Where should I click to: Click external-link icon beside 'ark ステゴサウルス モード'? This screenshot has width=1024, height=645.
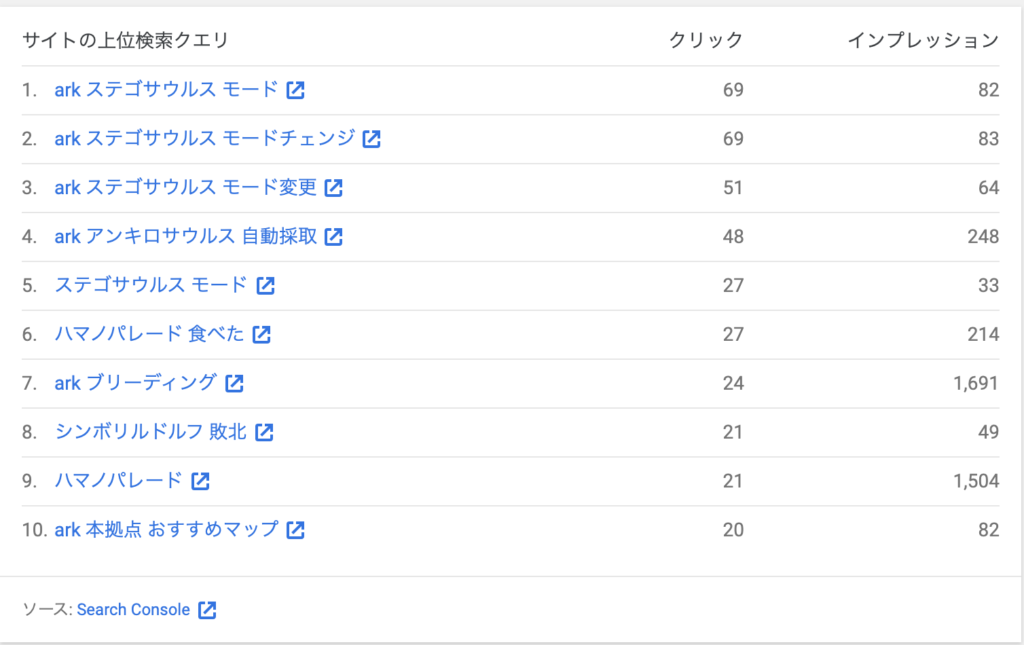[x=295, y=90]
